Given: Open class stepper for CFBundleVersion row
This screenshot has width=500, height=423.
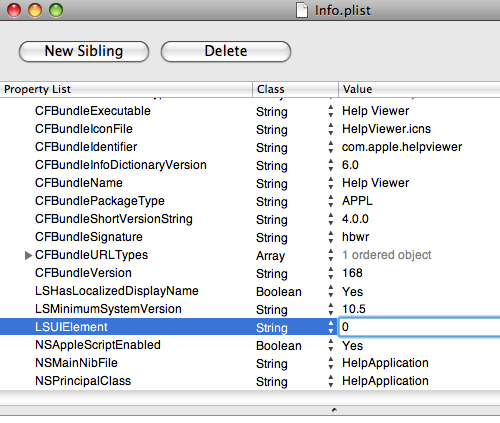Looking at the screenshot, I should click(x=330, y=273).
